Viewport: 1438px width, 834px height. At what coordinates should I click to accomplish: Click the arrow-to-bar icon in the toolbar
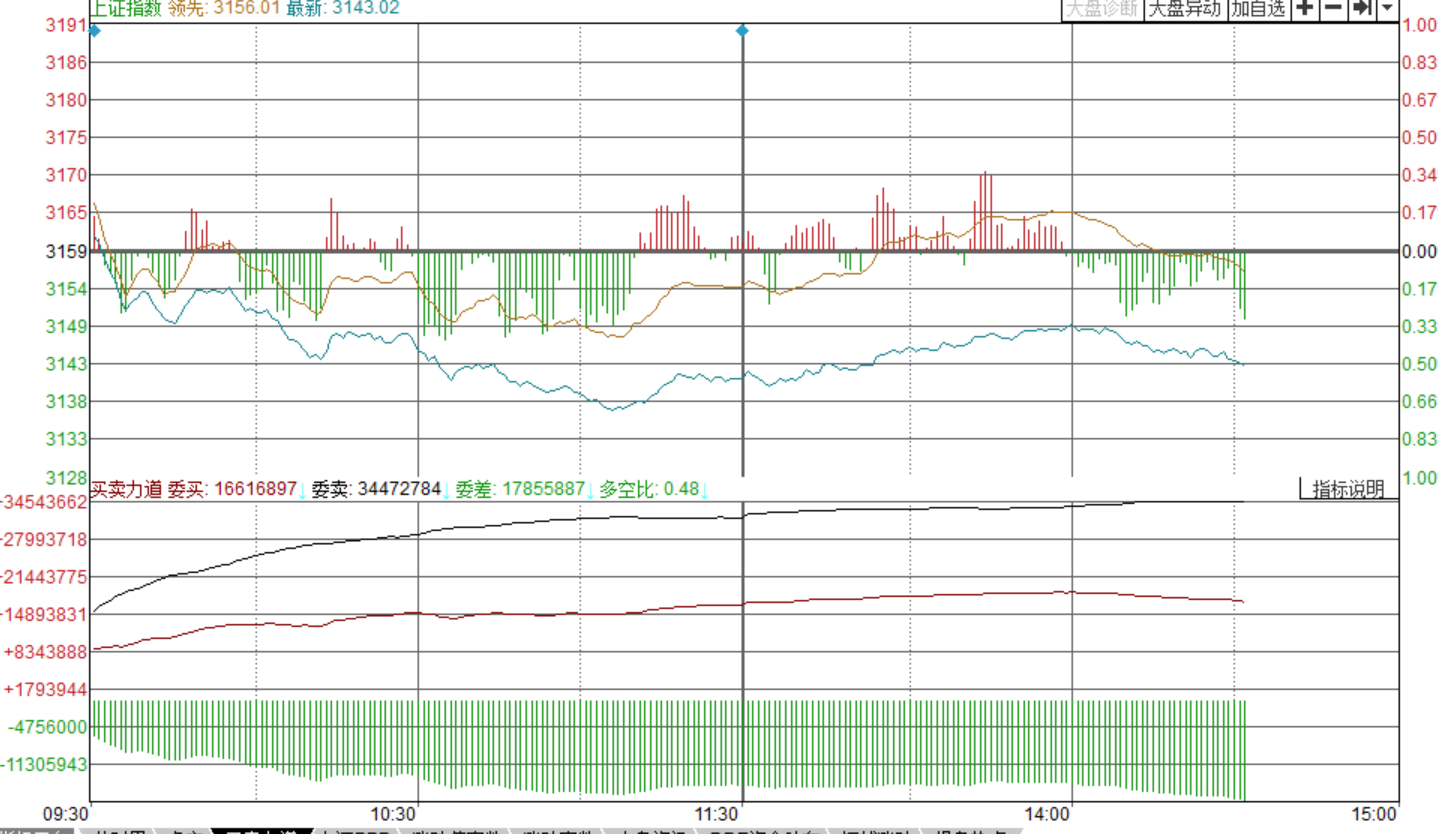tap(1360, 9)
